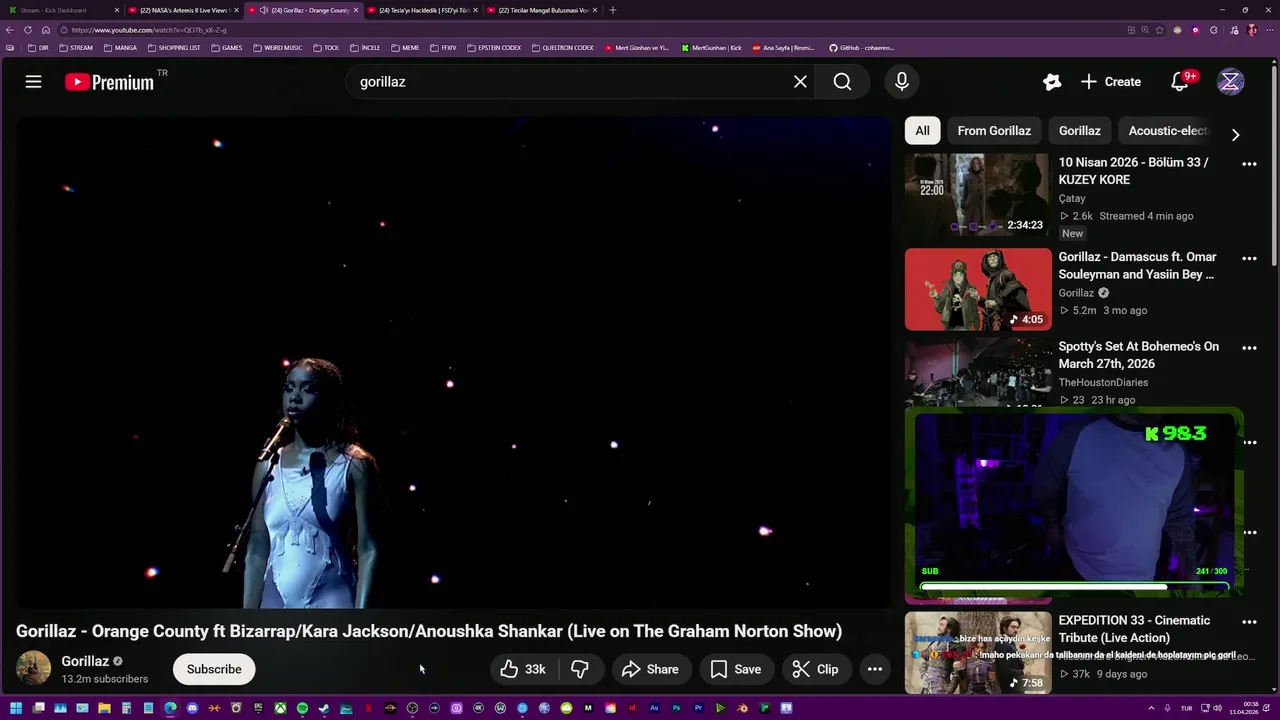
Task: Open the notifications bell
Action: tap(1180, 82)
